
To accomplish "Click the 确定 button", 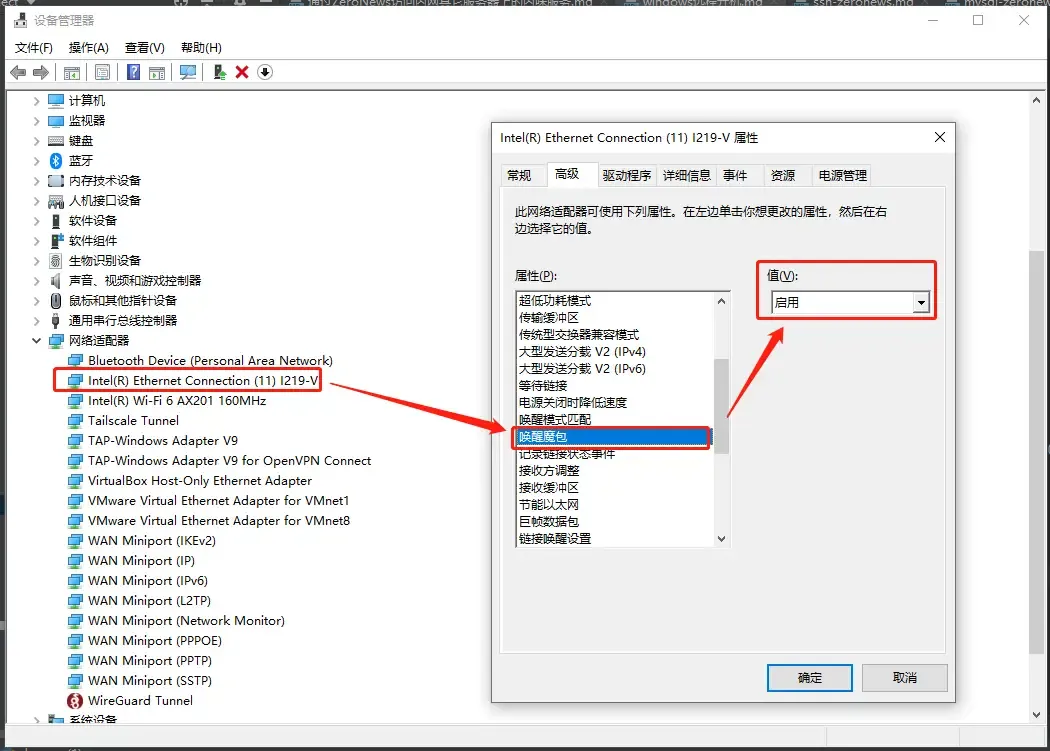I will click(810, 678).
